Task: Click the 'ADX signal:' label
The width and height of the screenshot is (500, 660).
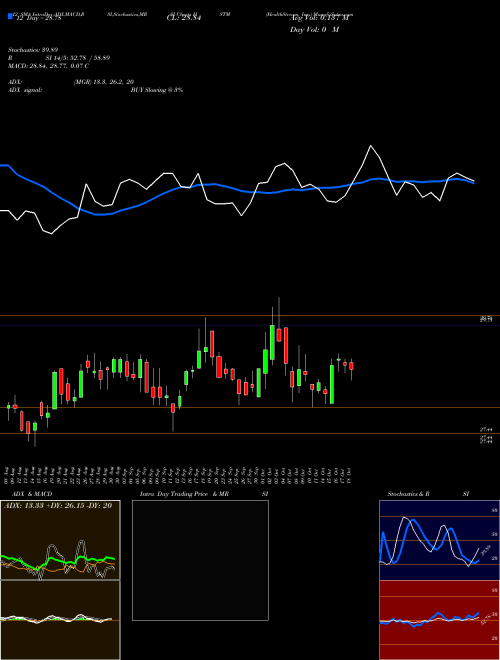Action: (x=25, y=90)
